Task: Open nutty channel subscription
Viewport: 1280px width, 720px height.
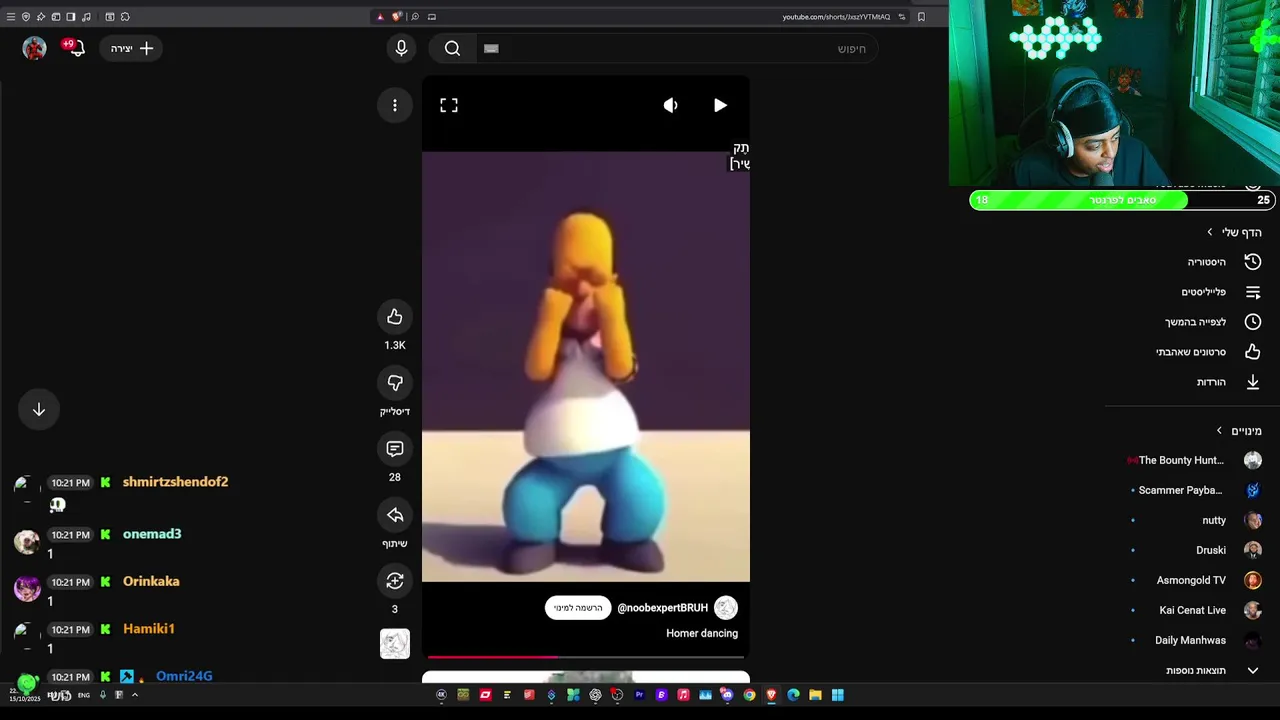Action: (x=1196, y=520)
